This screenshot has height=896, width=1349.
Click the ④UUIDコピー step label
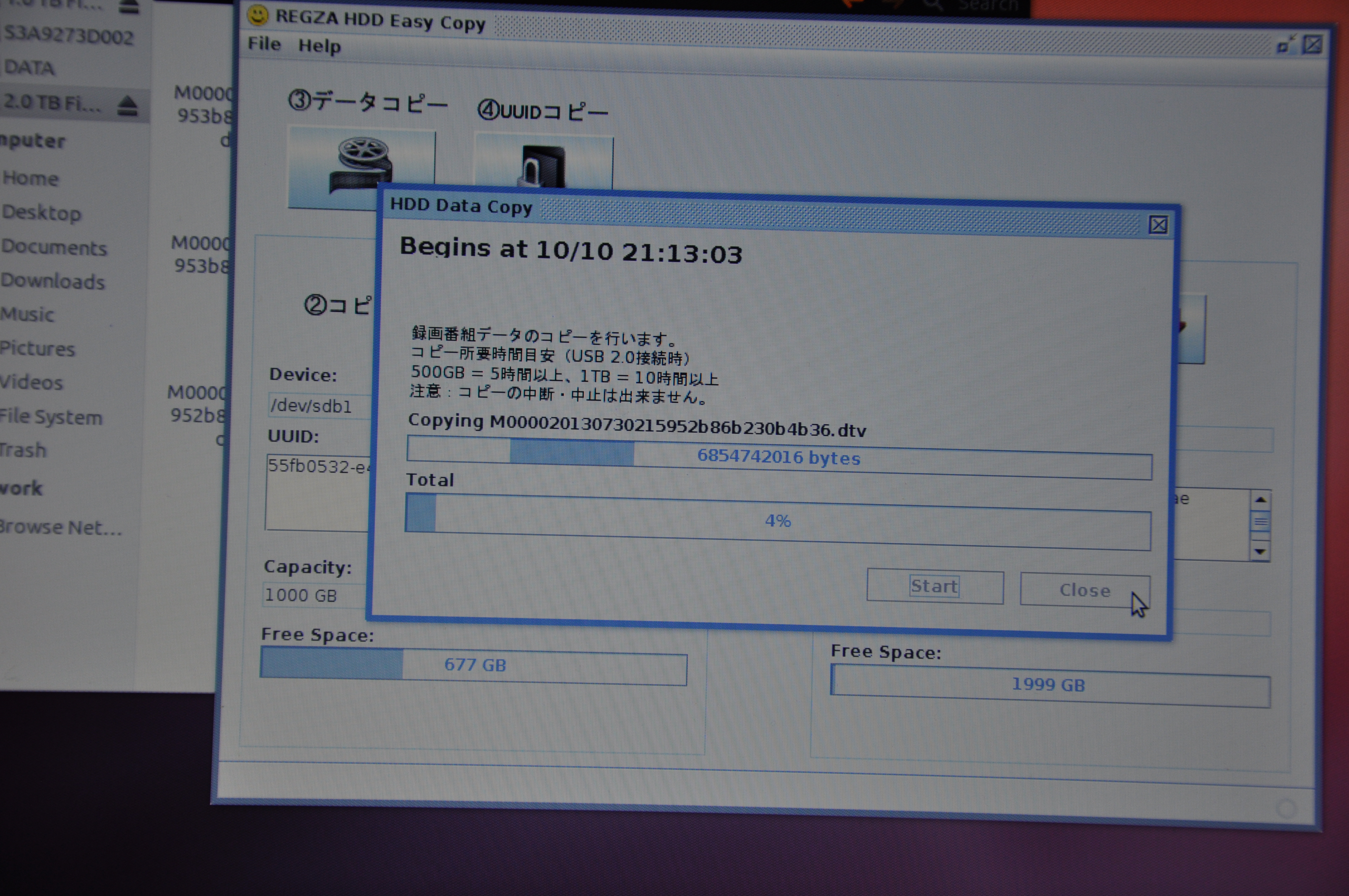click(542, 111)
